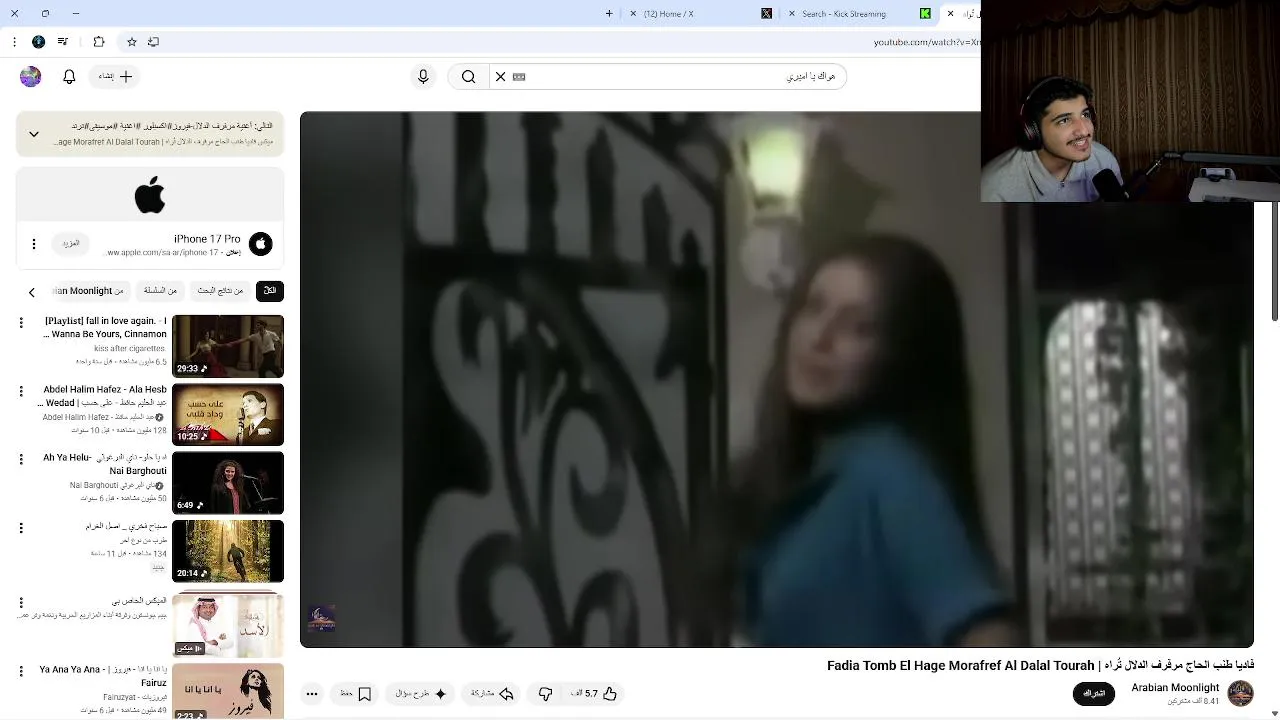Open iPhone 17 Pro ad link
The image size is (1280, 720).
tap(207, 239)
